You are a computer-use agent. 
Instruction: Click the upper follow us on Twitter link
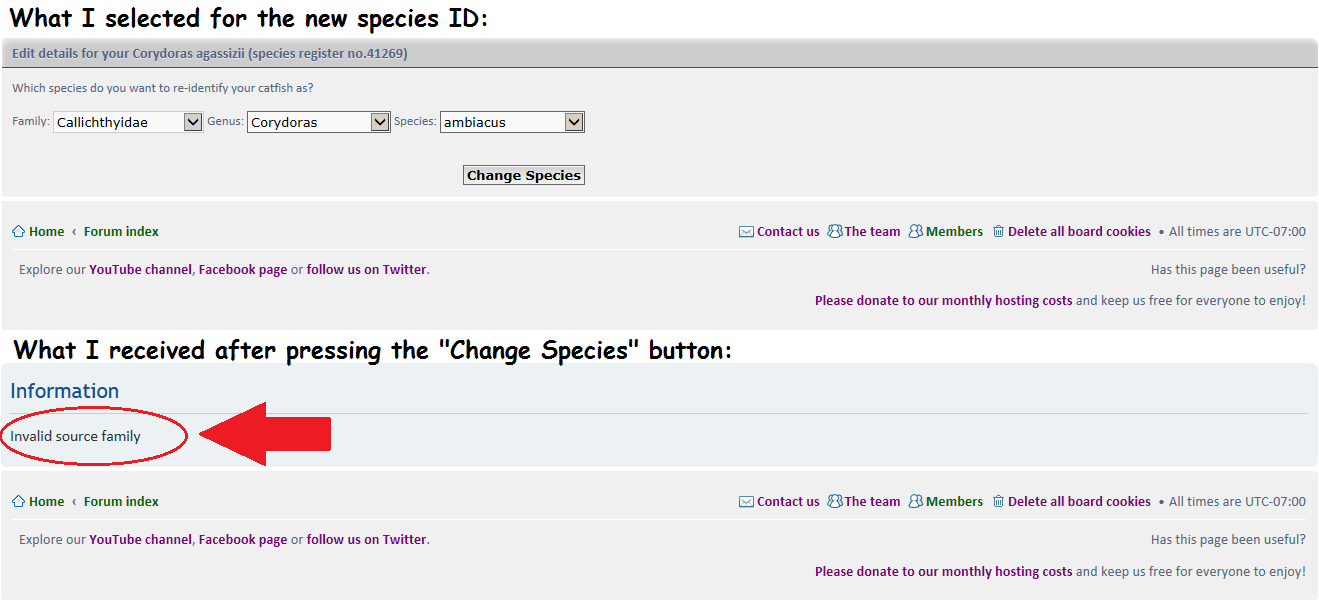click(367, 269)
